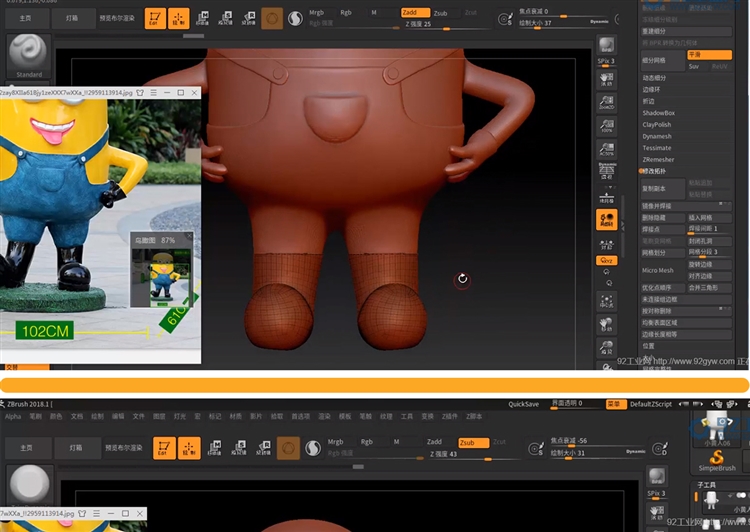Click the symmetry icon beside 焦点衰减 -56
The height and width of the screenshot is (532, 750).
click(x=536, y=448)
